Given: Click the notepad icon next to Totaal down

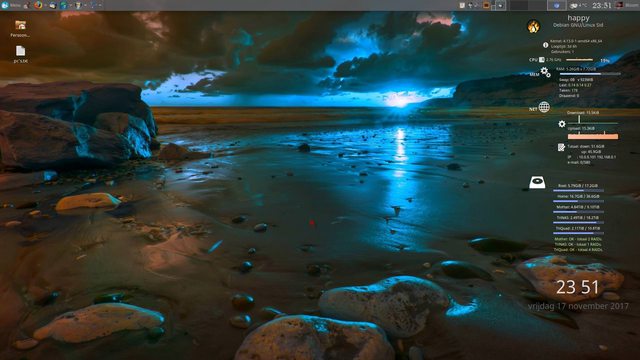Looking at the screenshot, I should 562,147.
